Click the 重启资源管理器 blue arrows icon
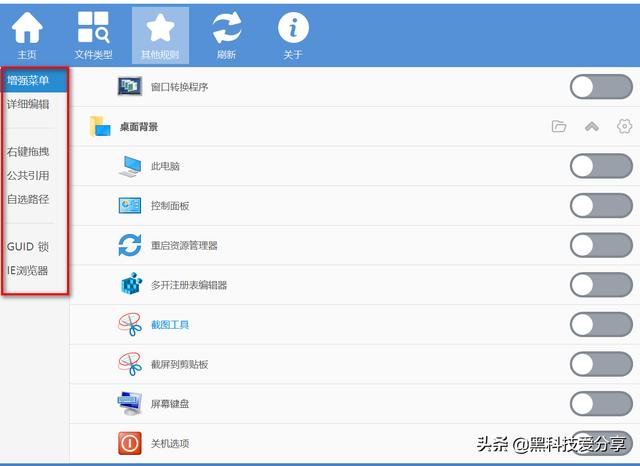Image resolution: width=640 pixels, height=466 pixels. (x=130, y=245)
